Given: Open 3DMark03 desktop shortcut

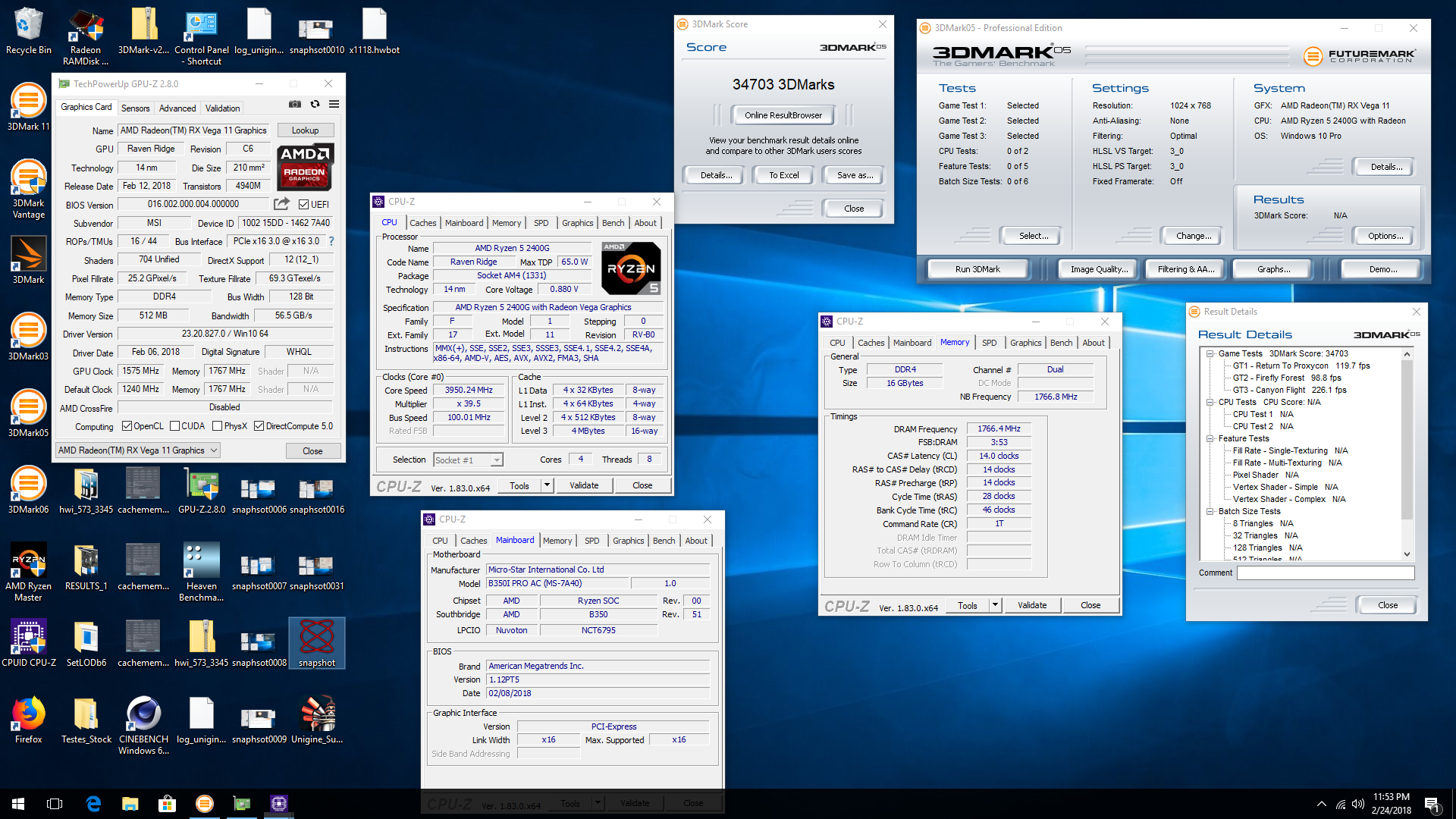Looking at the screenshot, I should click(29, 337).
